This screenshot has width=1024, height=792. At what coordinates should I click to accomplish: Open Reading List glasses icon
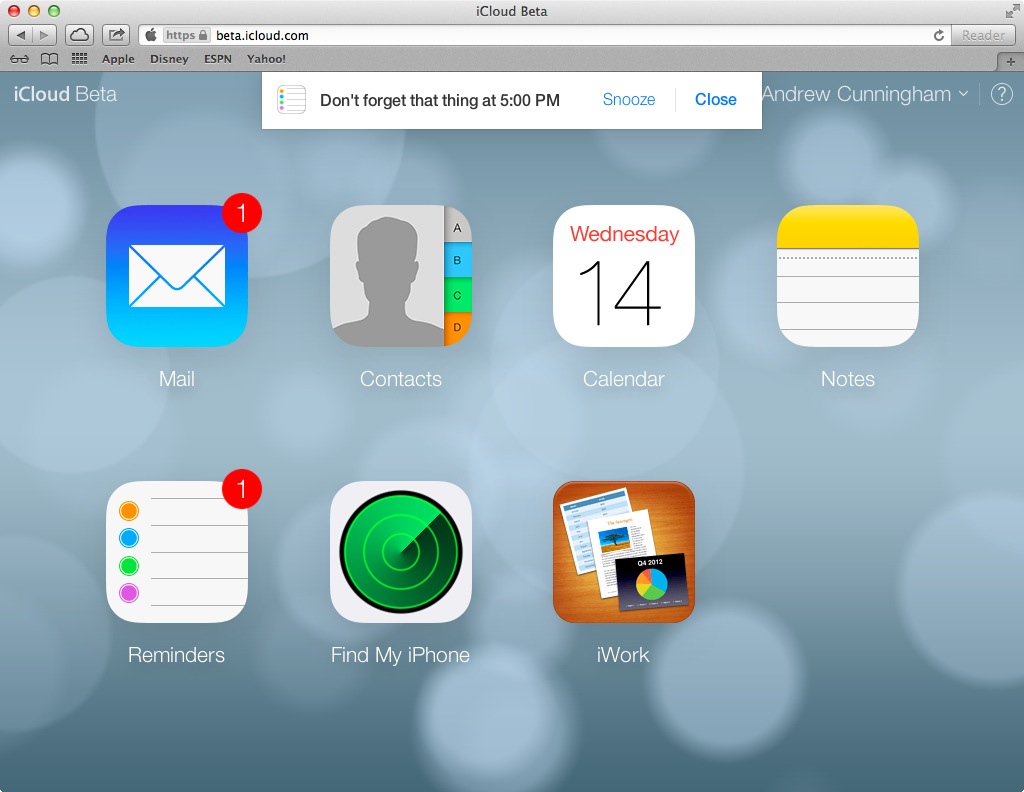pos(20,59)
